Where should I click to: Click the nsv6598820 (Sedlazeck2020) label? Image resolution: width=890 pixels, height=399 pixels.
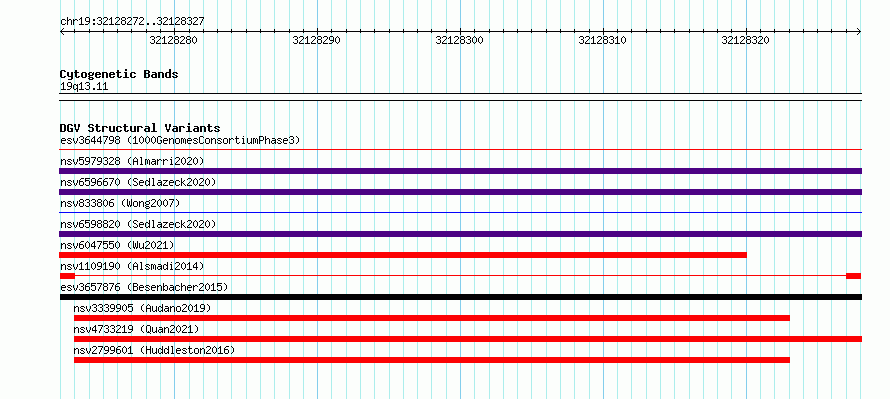[138, 224]
